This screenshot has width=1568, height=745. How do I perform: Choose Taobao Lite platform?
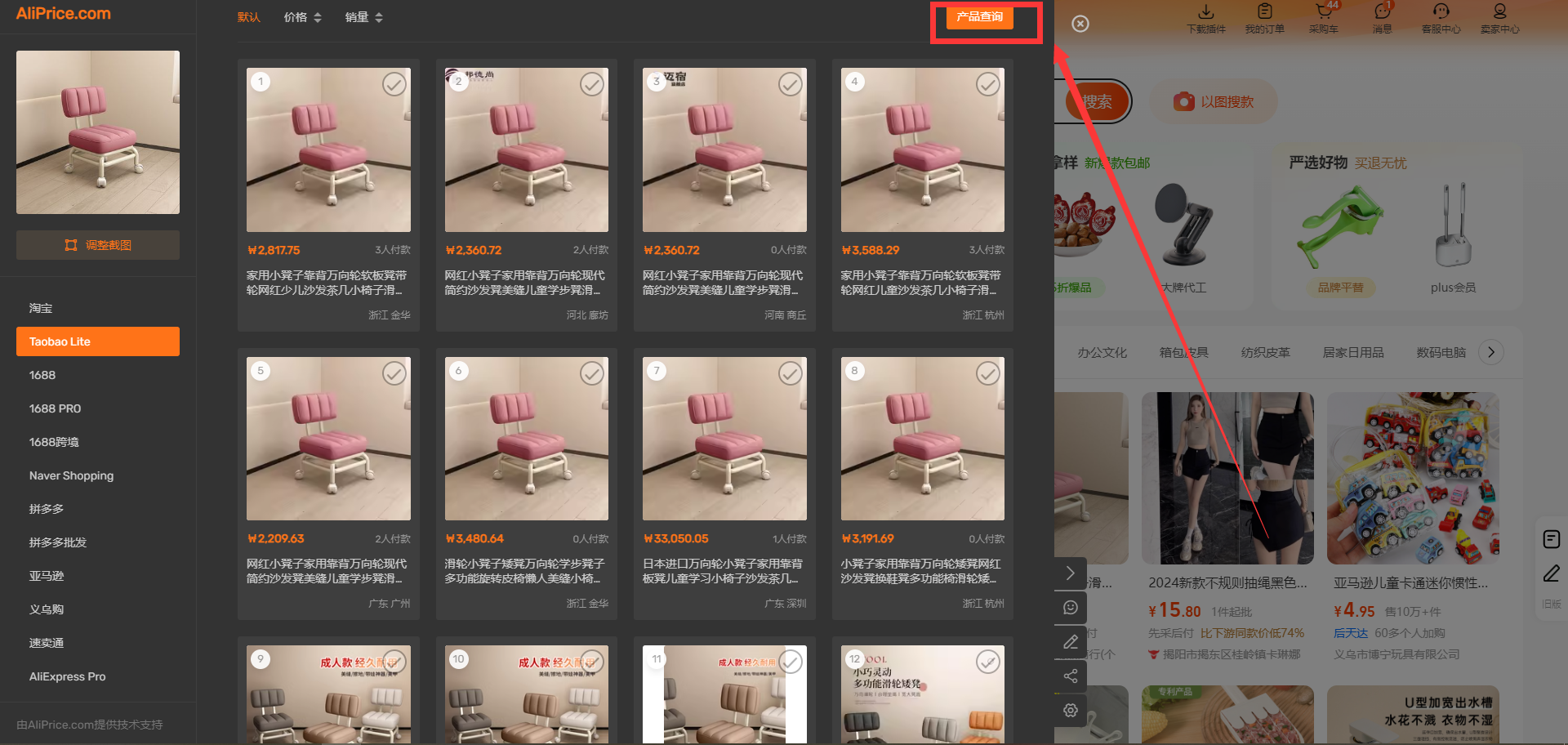coord(98,341)
